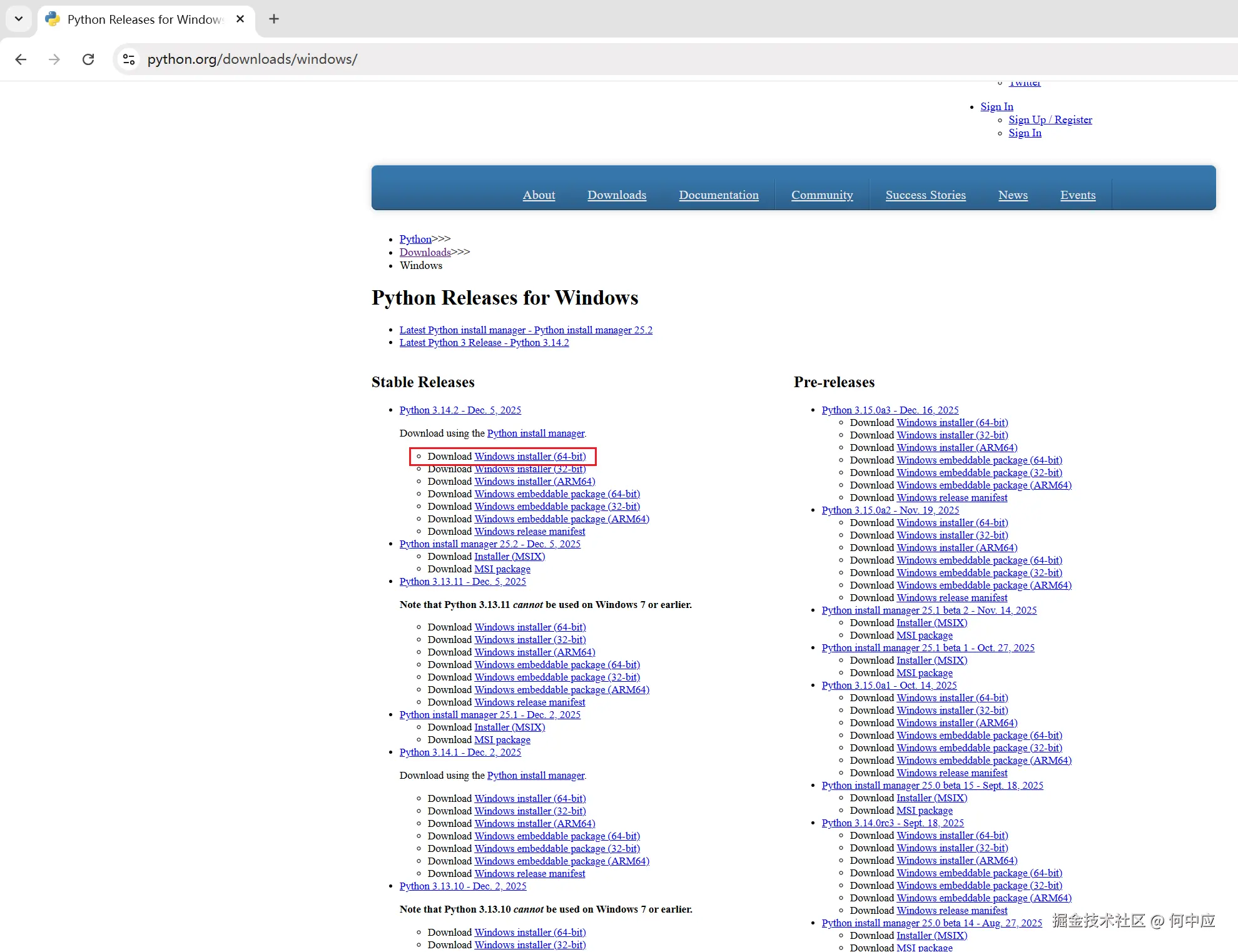Click the browser back arrow
Image resolution: width=1238 pixels, height=952 pixels.
[21, 59]
